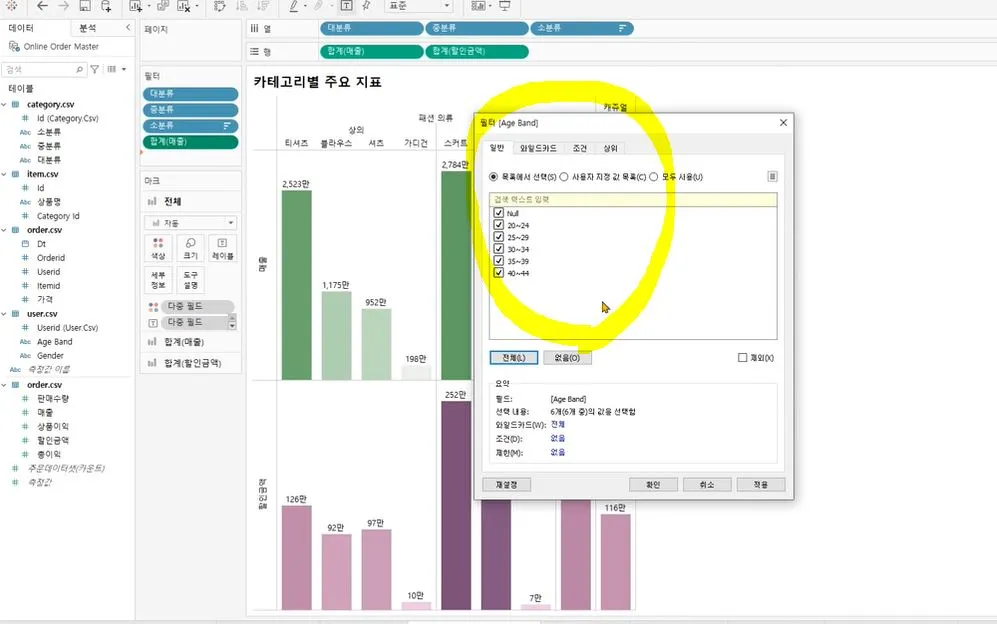This screenshot has height=624, width=997.
Task: Click the Redo forward arrow
Action: coord(64,6)
